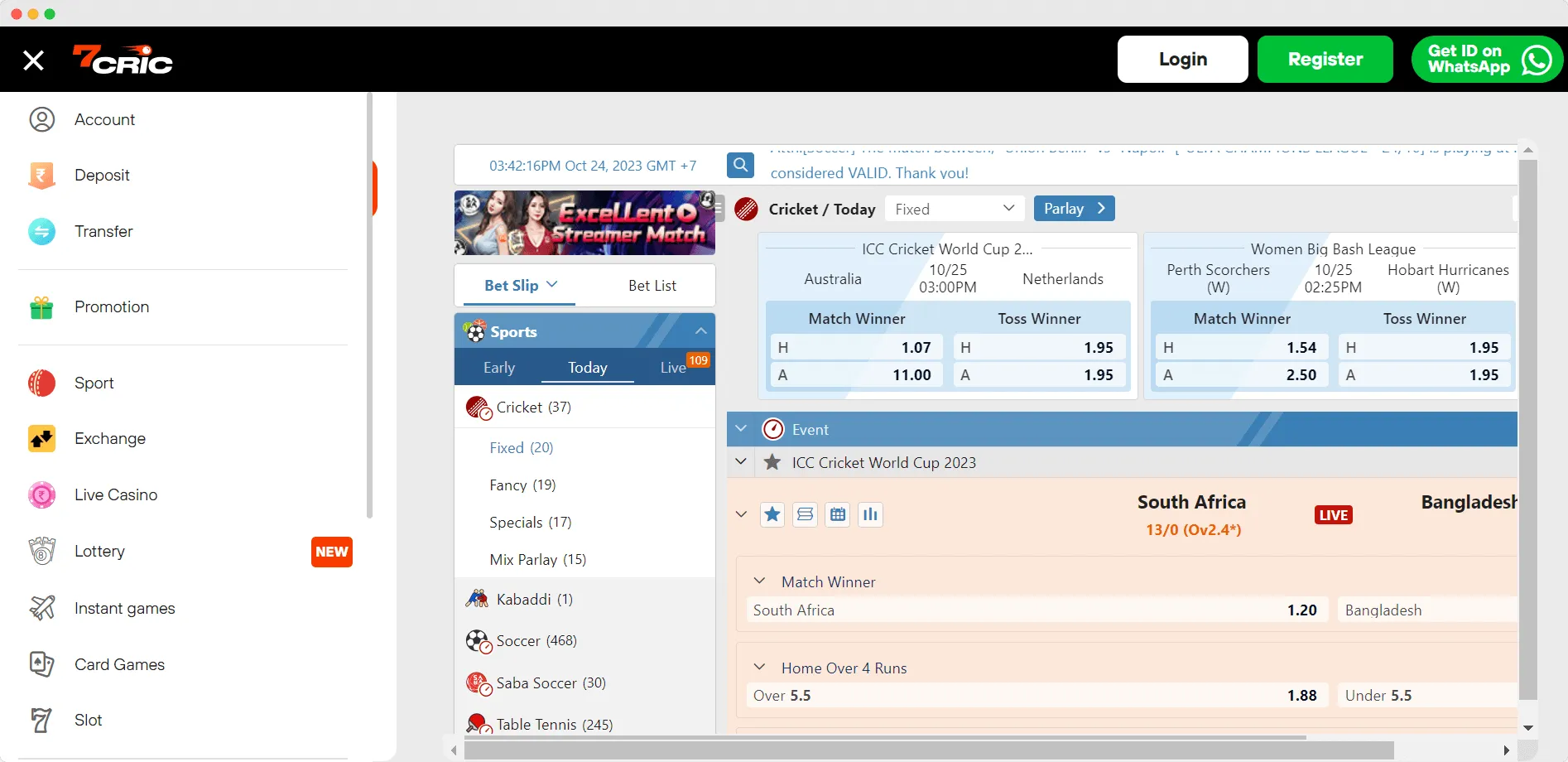
Task: Select the Today tab
Action: 588,368
